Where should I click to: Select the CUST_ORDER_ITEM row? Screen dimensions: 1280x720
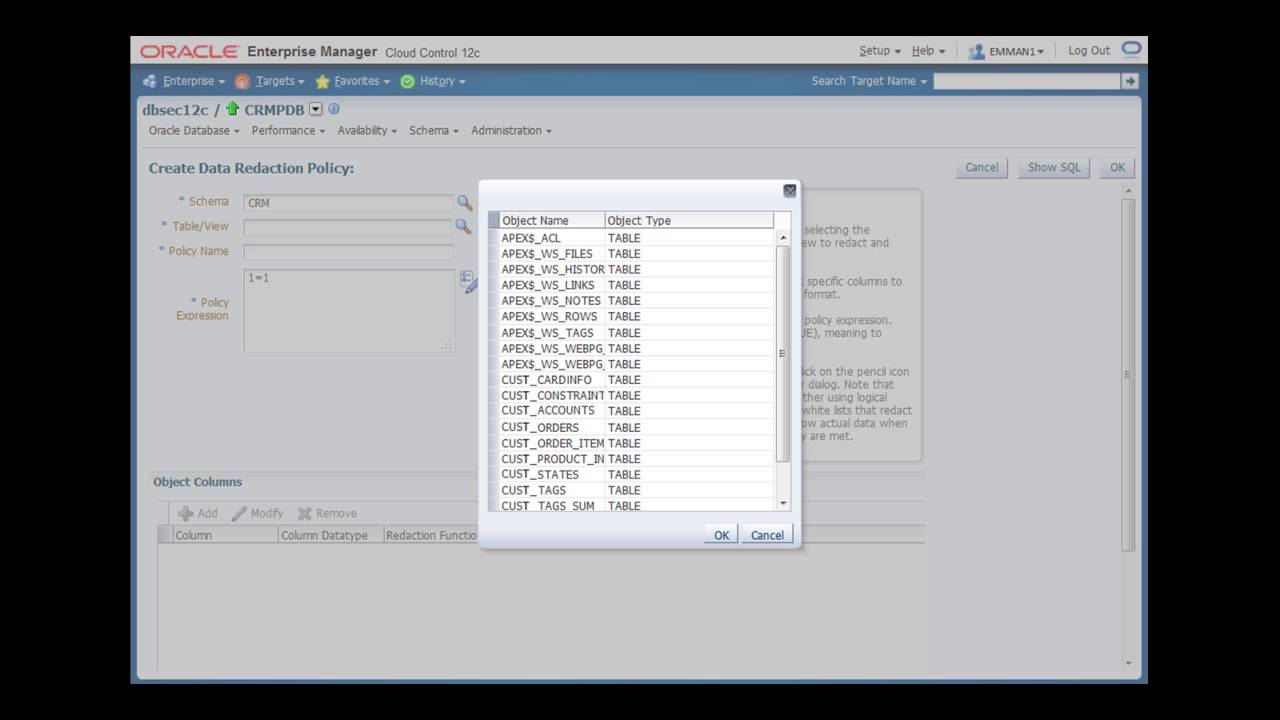coord(636,443)
